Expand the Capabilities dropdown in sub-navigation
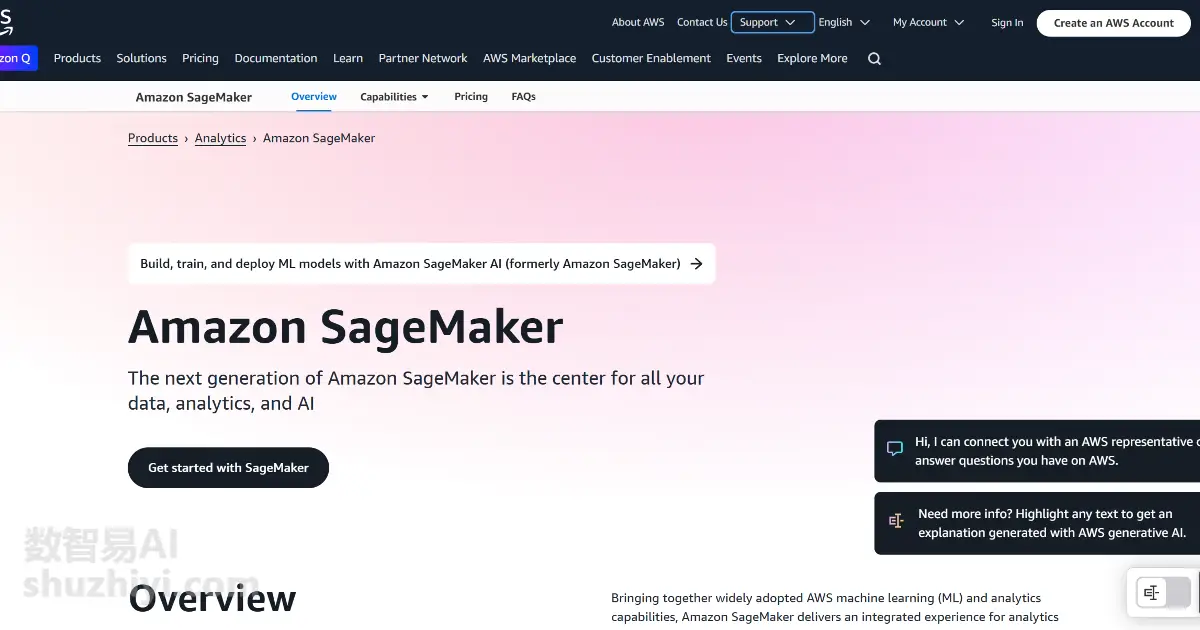The width and height of the screenshot is (1200, 630). [394, 97]
